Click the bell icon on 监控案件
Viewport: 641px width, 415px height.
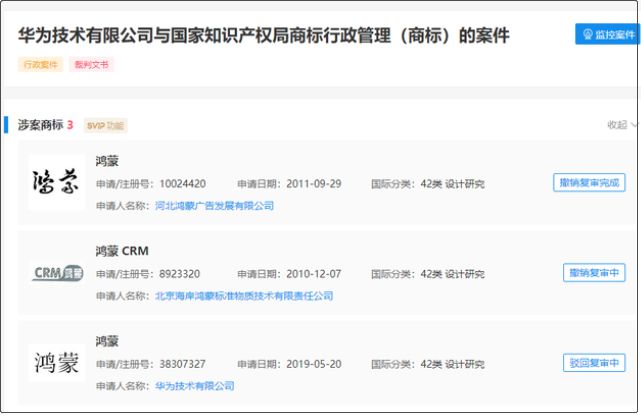587,34
